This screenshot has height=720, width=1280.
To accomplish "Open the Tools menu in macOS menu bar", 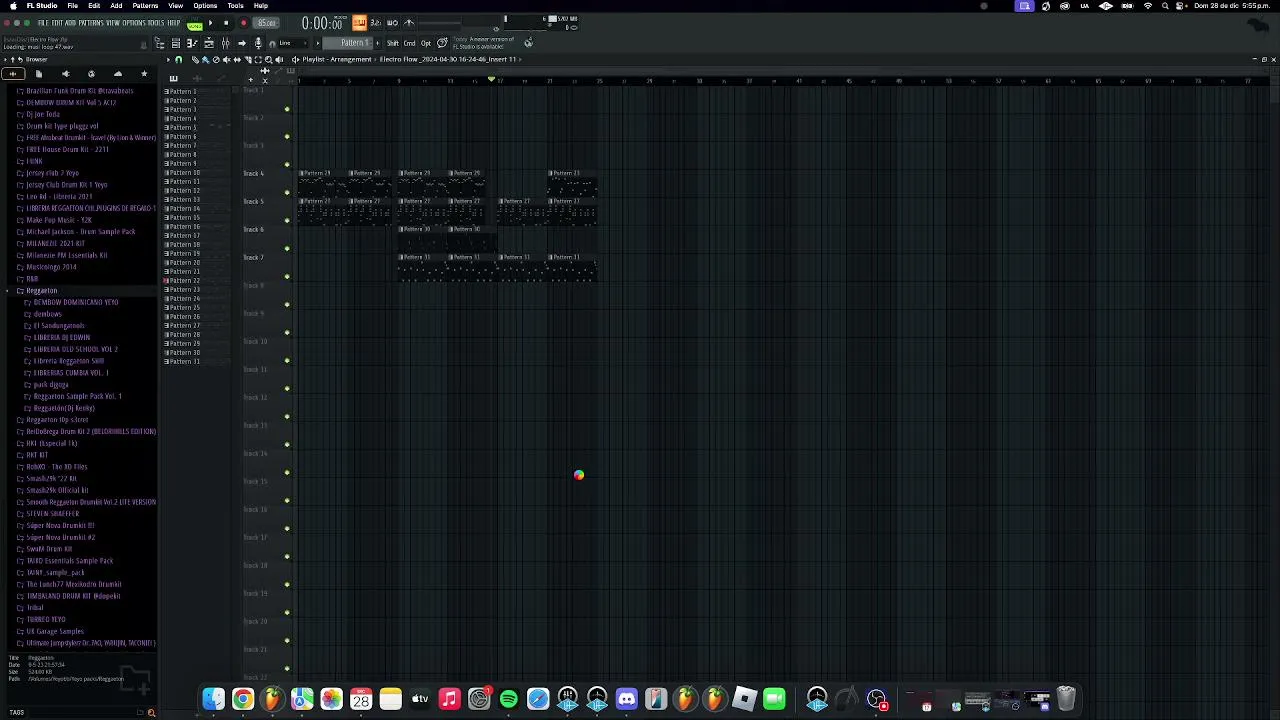I will coord(235,6).
